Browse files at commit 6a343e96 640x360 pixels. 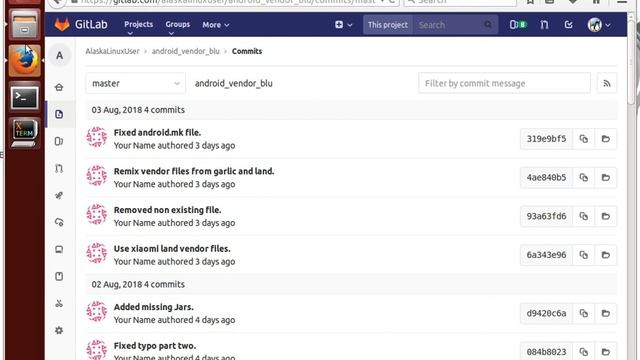[606, 255]
